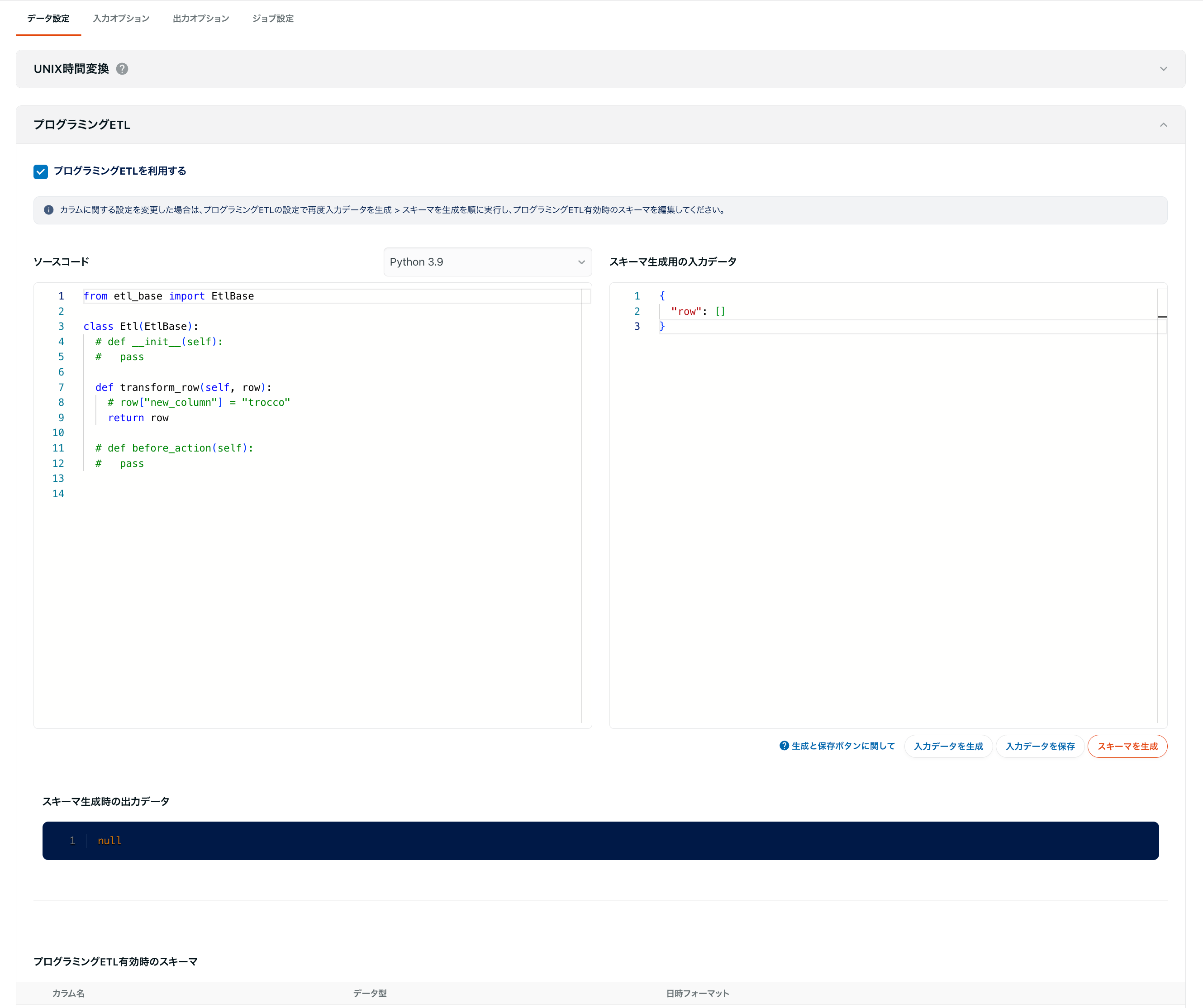
Task: Click the question icon beside 生成と保存ボタンに関して
Action: pyautogui.click(x=784, y=746)
